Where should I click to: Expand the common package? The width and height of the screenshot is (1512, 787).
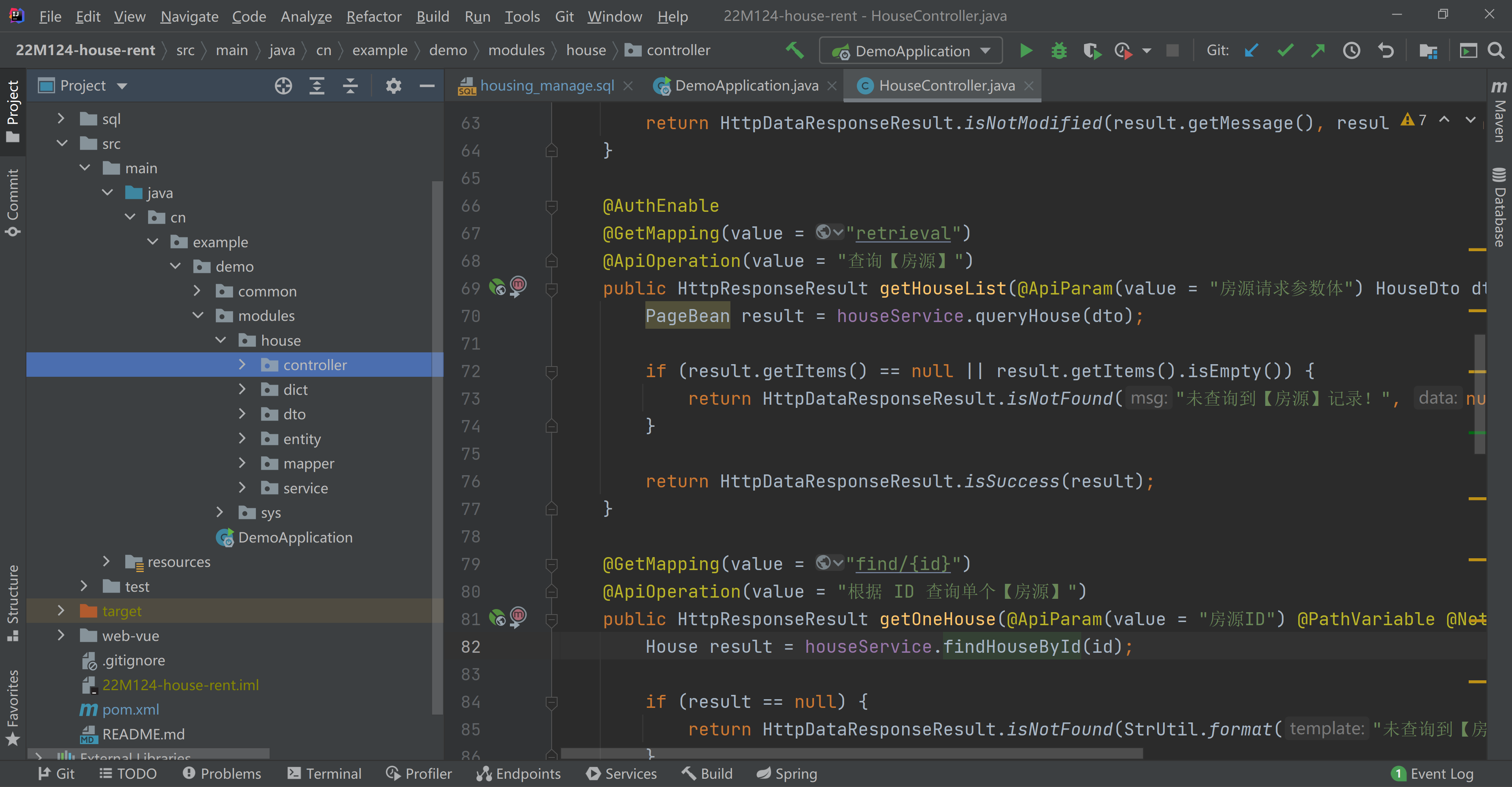(x=197, y=291)
